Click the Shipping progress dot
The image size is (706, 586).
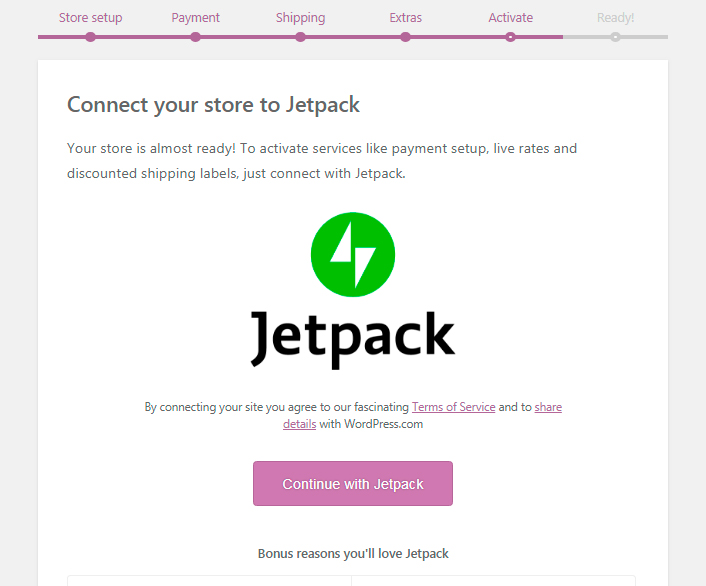click(x=300, y=37)
